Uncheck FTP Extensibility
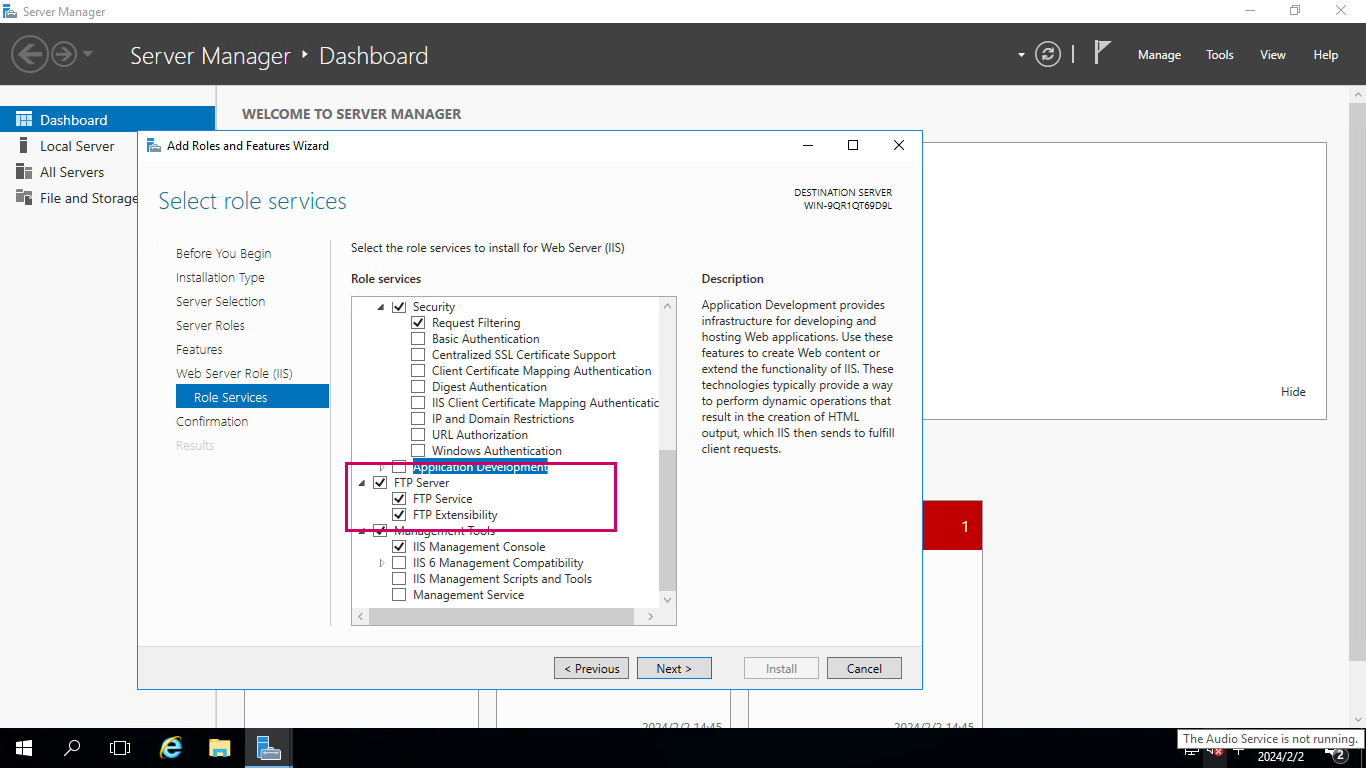This screenshot has height=768, width=1366. tap(399, 515)
